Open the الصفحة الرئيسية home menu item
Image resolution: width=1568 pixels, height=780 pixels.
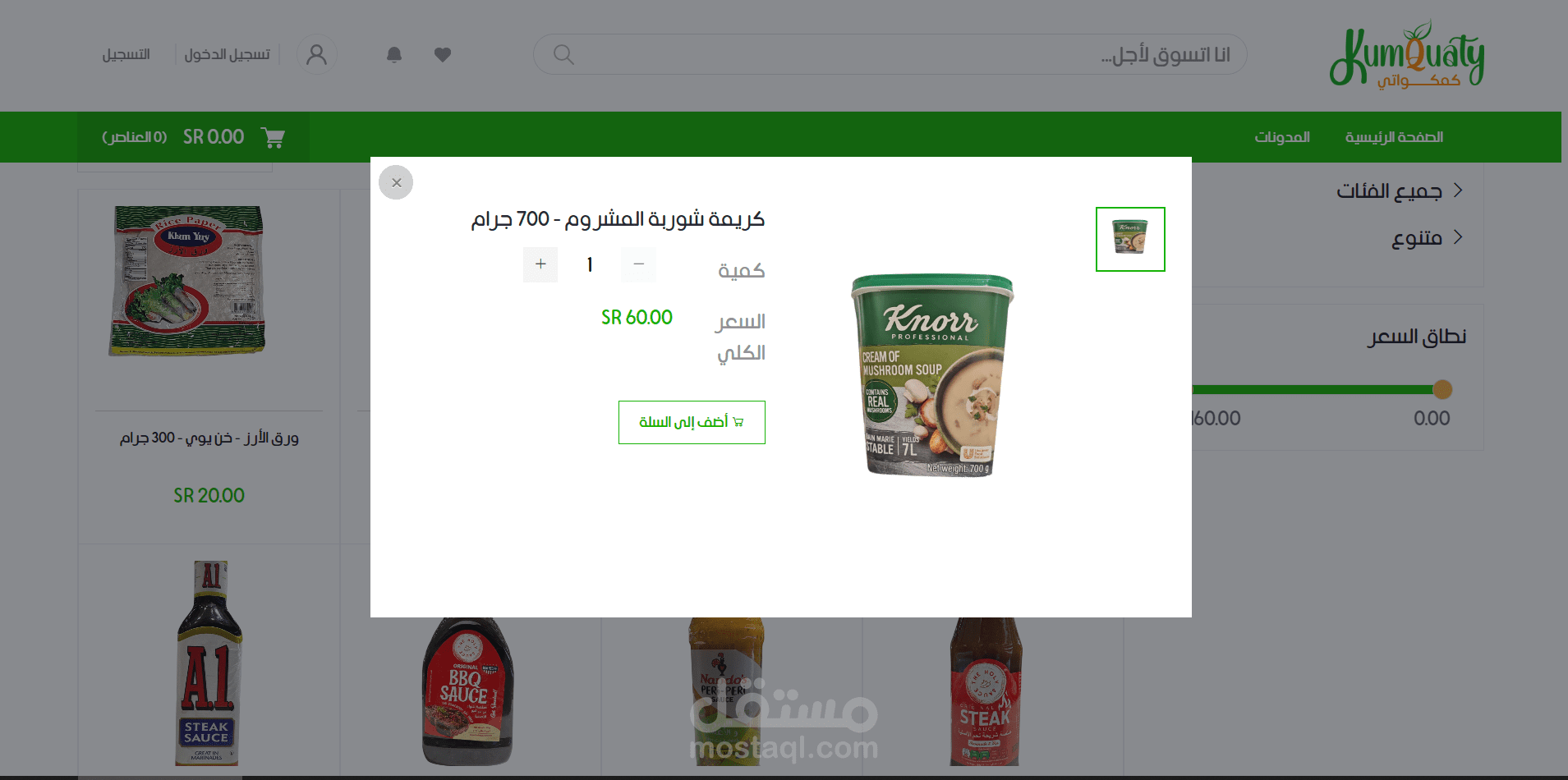[1394, 137]
